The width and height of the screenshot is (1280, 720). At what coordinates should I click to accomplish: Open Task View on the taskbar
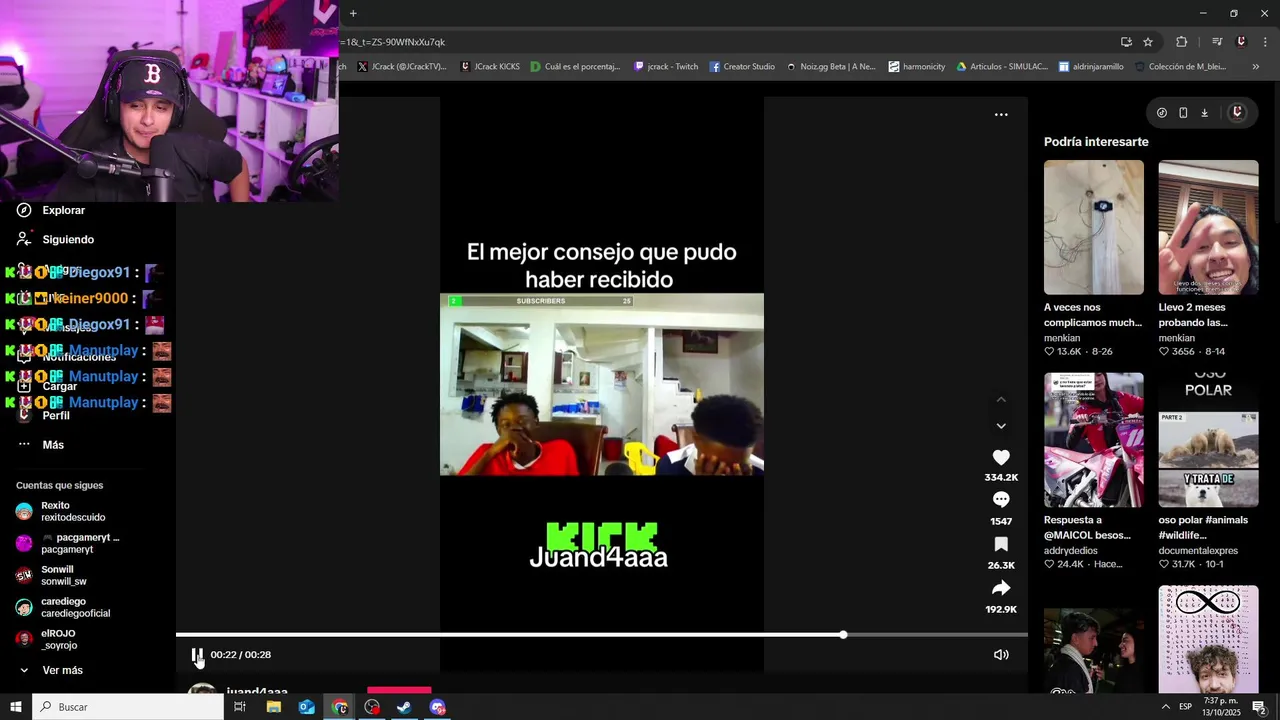coord(240,707)
